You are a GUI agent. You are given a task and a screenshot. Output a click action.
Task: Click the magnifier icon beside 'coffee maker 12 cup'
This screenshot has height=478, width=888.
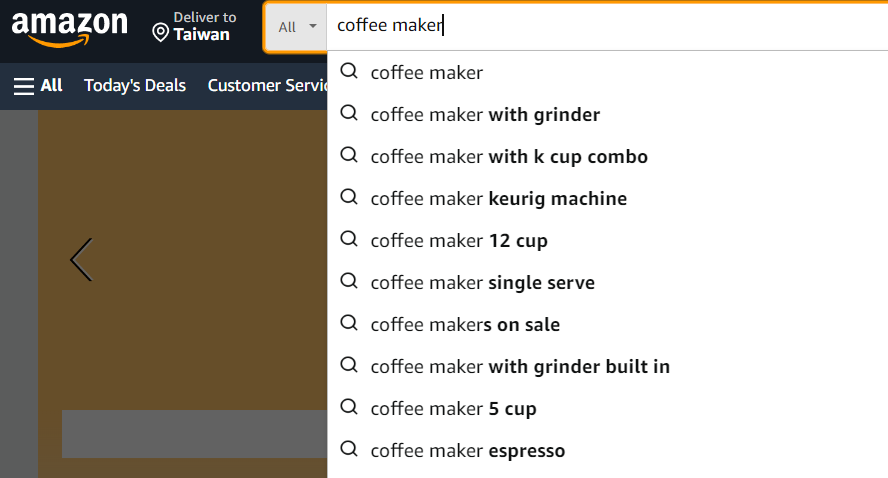pyautogui.click(x=349, y=240)
